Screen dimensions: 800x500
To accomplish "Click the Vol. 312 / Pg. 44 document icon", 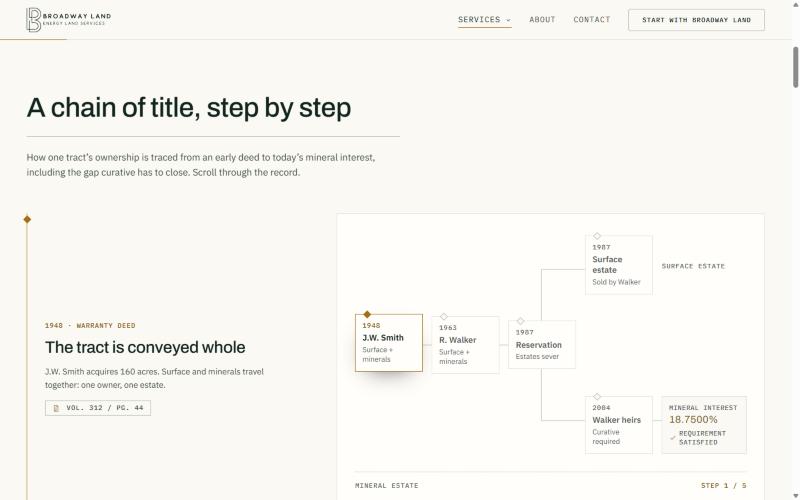I will [56, 408].
